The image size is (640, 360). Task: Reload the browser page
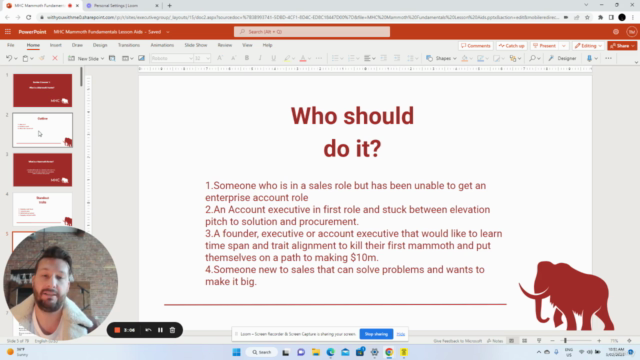(x=29, y=17)
